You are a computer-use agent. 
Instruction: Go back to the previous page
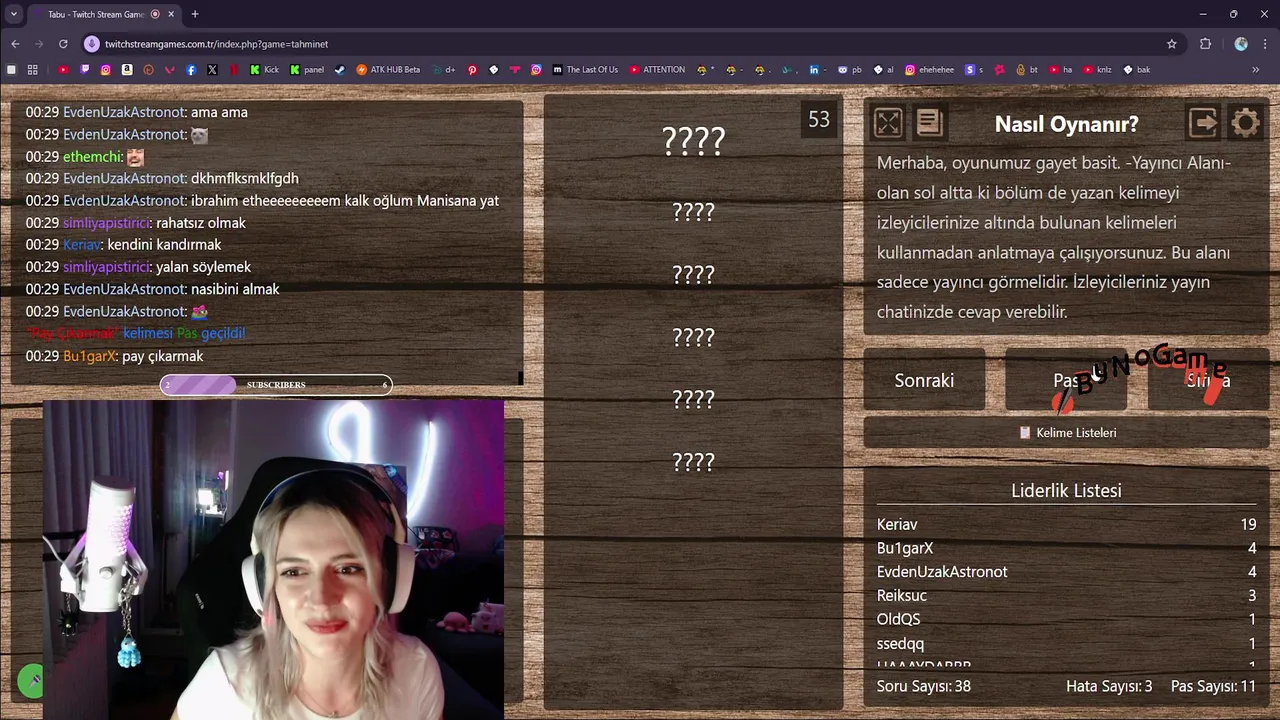click(15, 44)
